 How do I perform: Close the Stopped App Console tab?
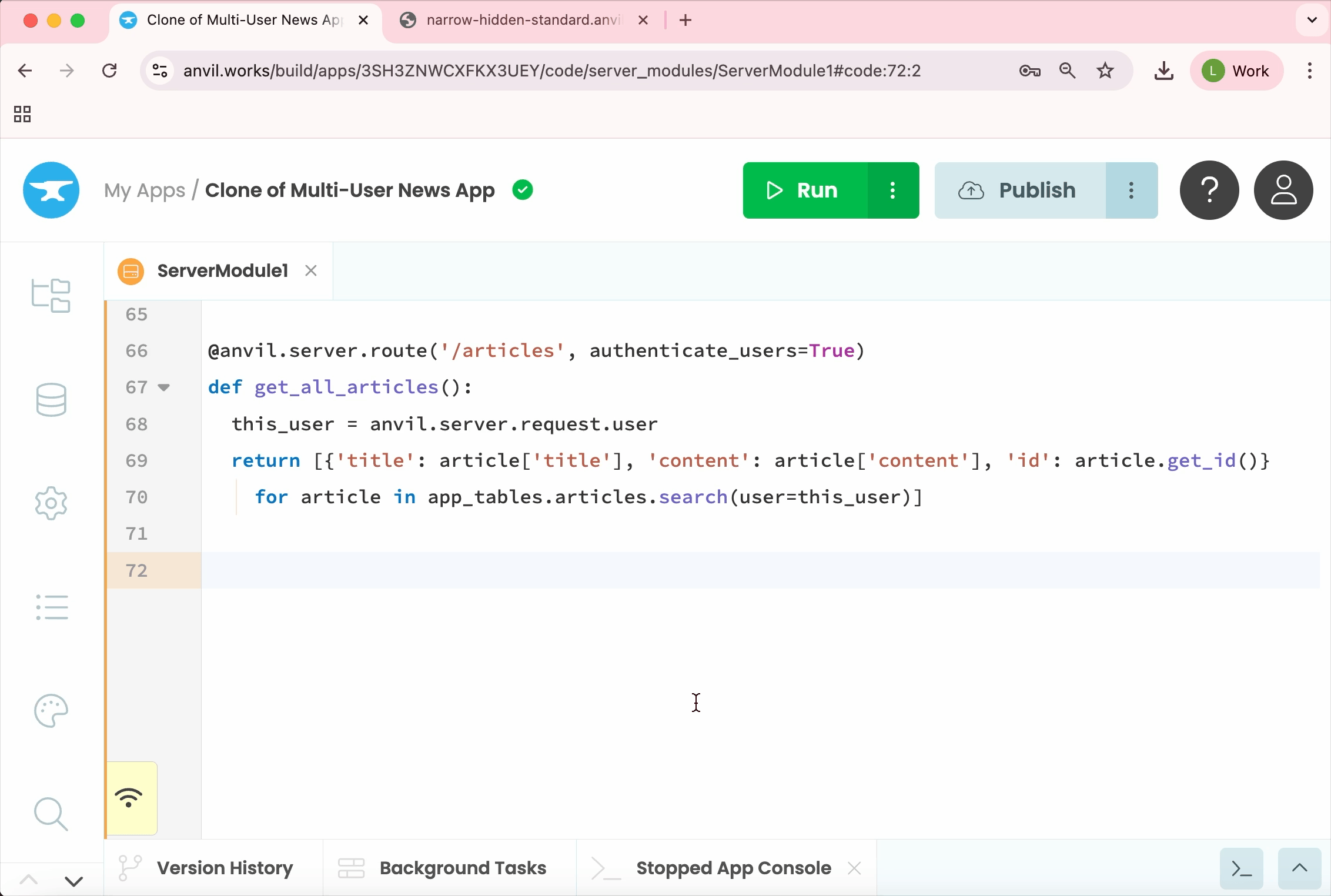(854, 868)
